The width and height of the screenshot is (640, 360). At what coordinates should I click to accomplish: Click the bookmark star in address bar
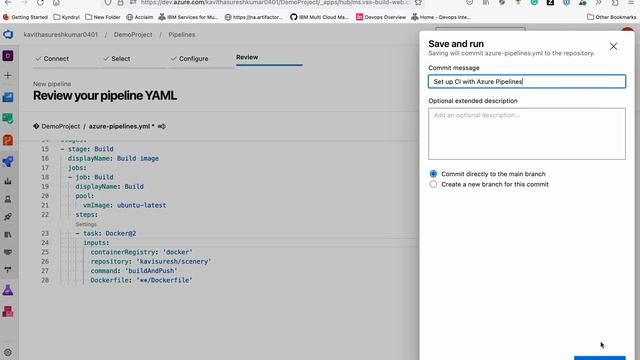418,2
